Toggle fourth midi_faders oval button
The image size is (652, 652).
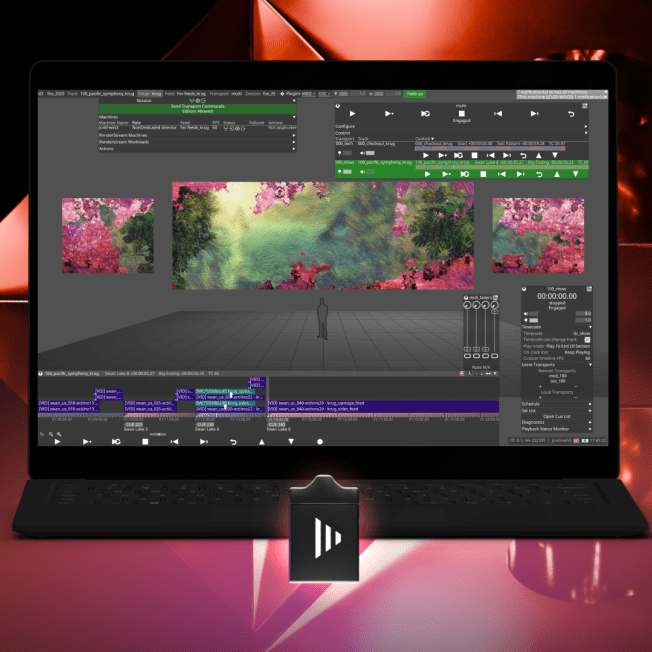[494, 356]
